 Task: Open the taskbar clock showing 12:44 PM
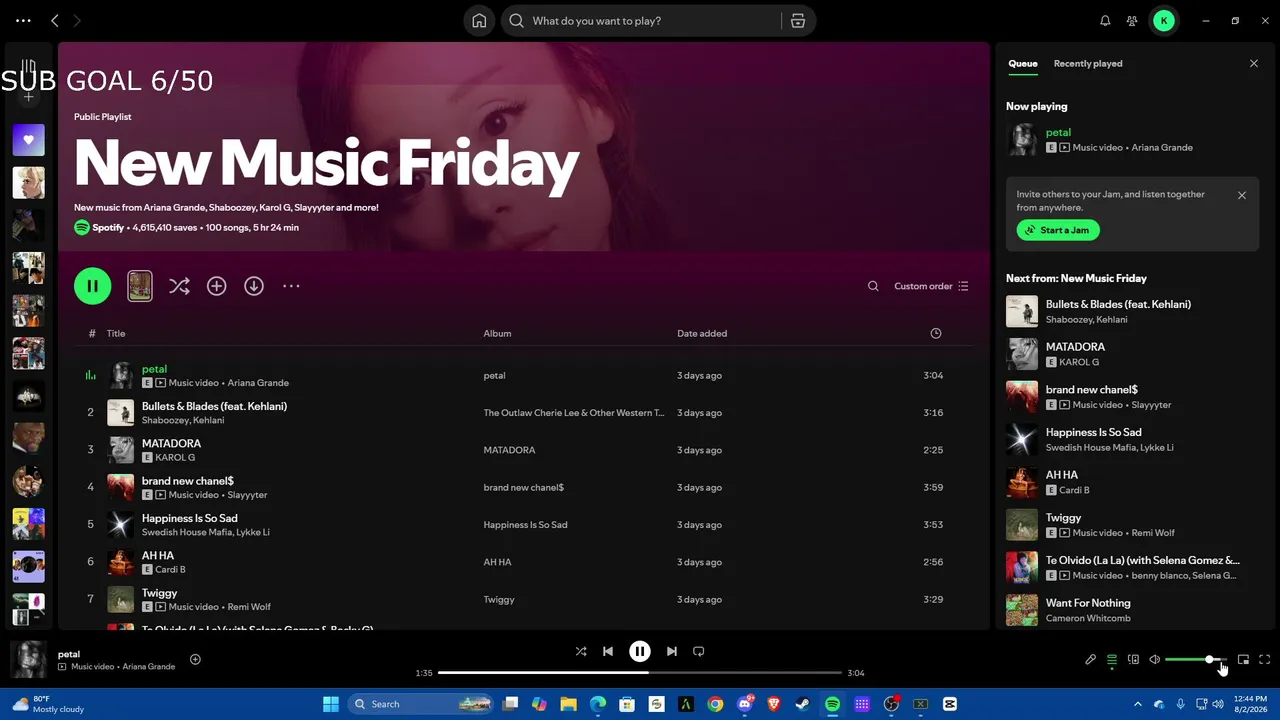pyautogui.click(x=1251, y=704)
